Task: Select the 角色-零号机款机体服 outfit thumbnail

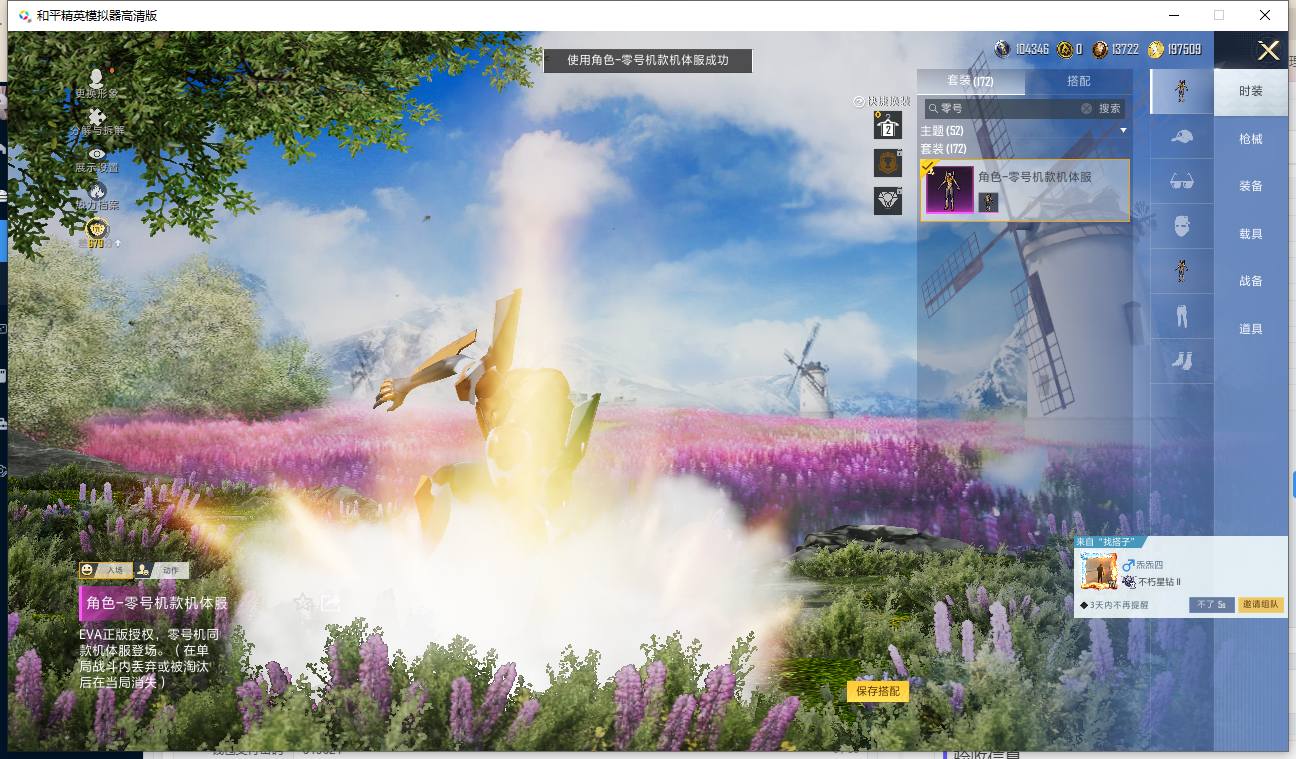Action: (x=949, y=190)
